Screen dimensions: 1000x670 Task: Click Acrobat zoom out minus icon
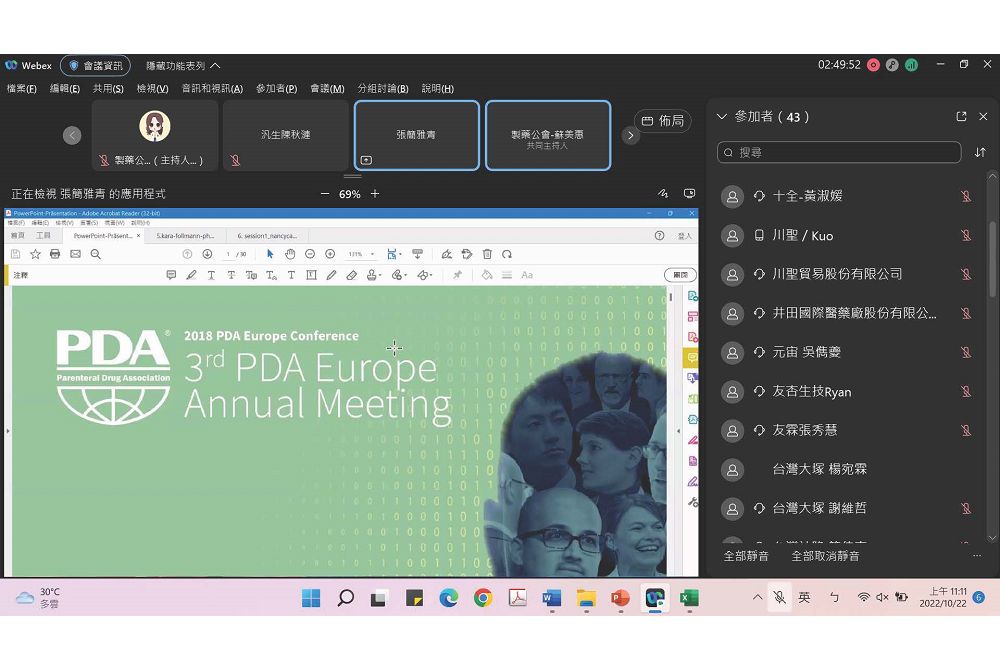pyautogui.click(x=310, y=254)
